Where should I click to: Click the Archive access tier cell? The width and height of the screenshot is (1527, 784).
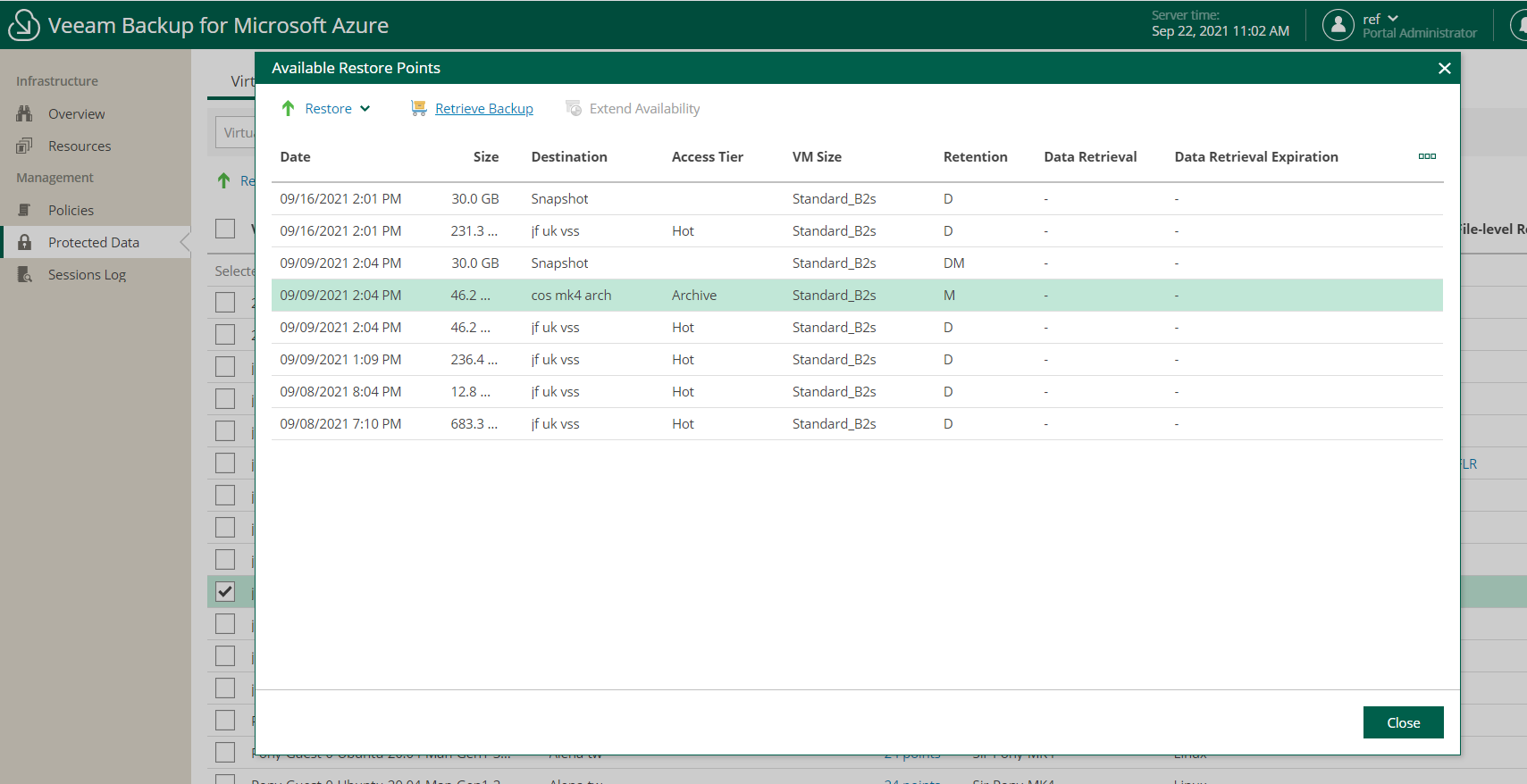pos(694,295)
